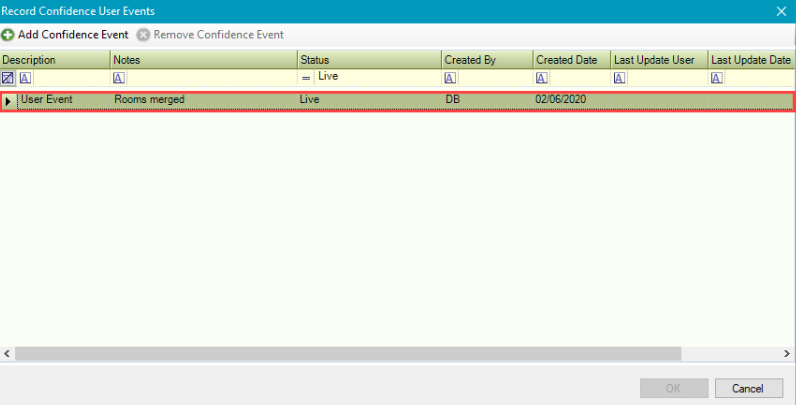This screenshot has width=796, height=405.
Task: Click the green Add Confidence Event icon
Action: pos(8,35)
